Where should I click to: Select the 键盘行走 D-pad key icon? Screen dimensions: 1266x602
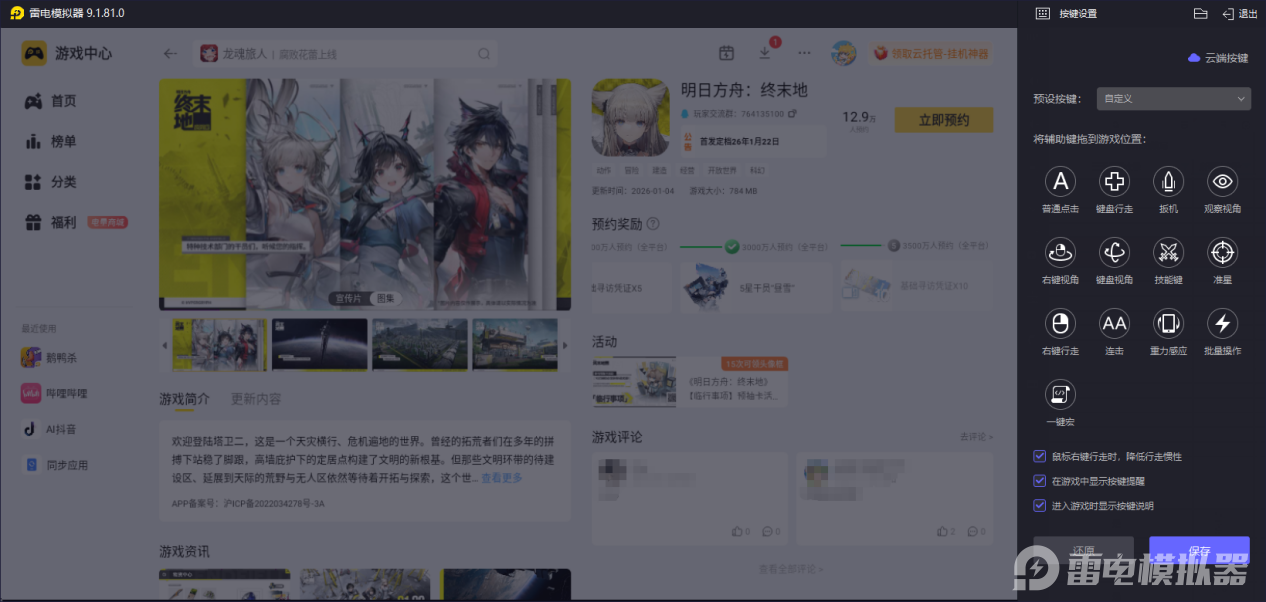(x=1114, y=181)
